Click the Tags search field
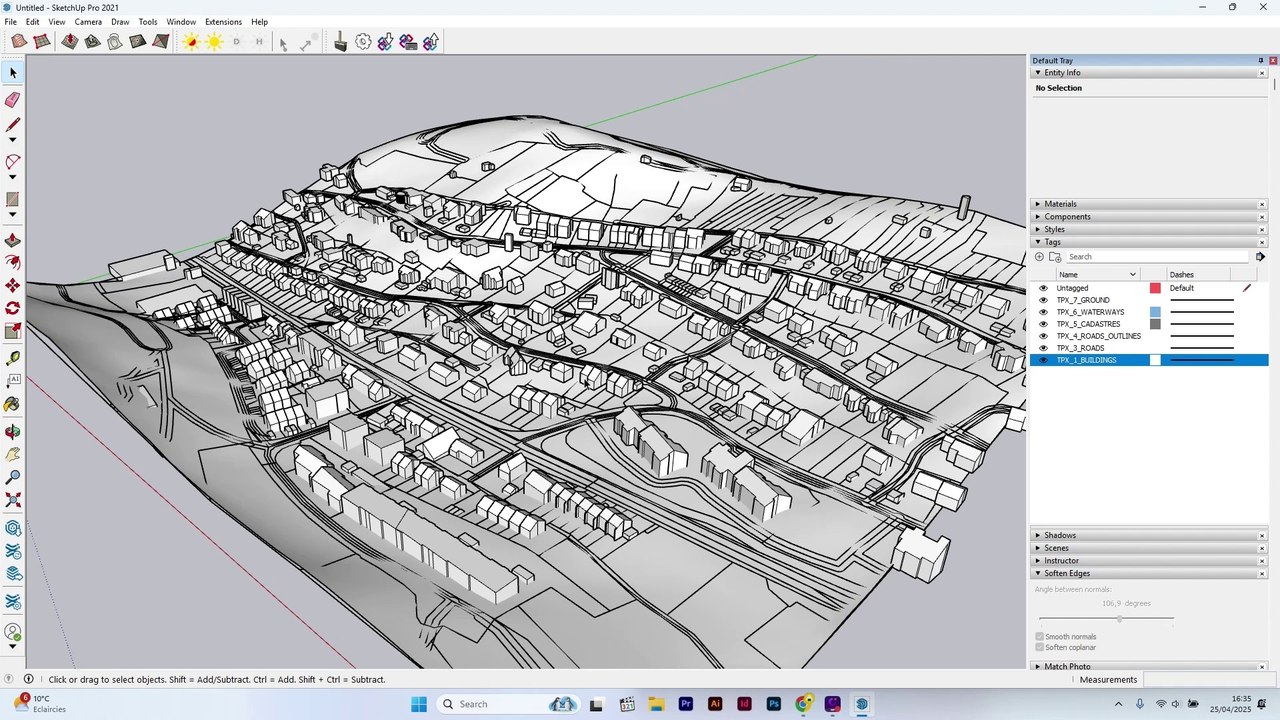 (x=1157, y=257)
